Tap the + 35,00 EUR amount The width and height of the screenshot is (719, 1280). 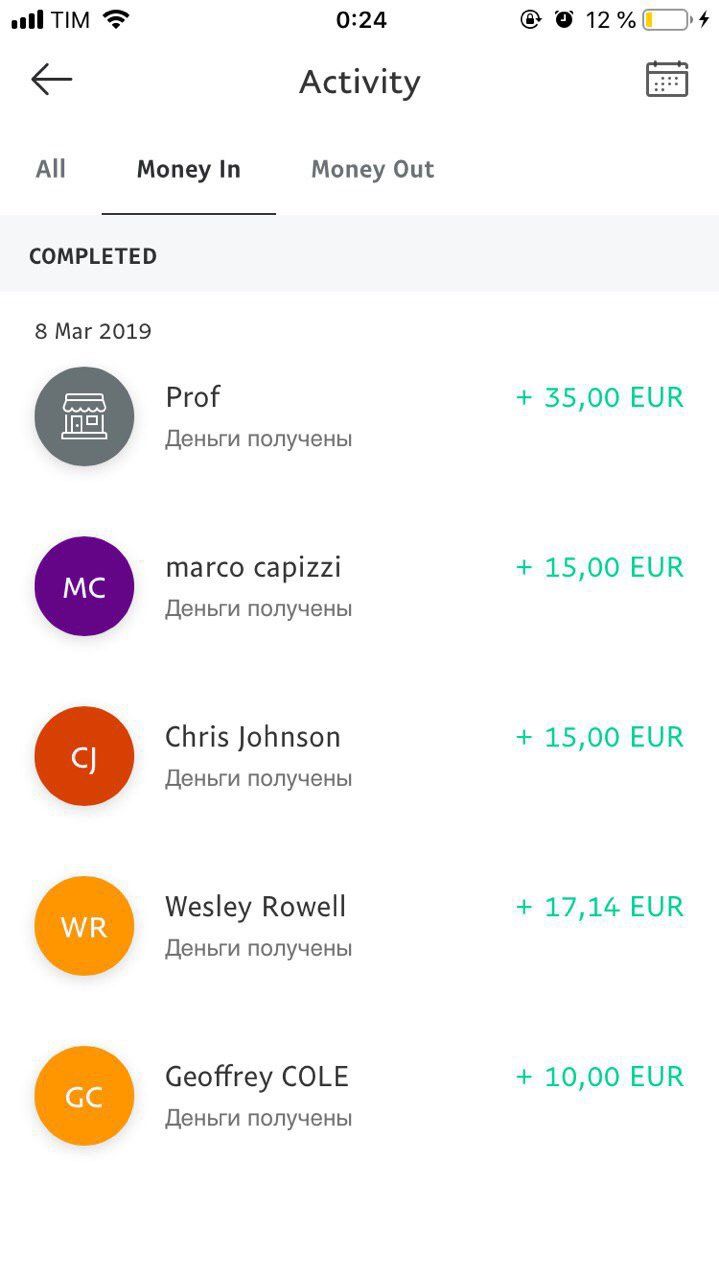point(599,398)
